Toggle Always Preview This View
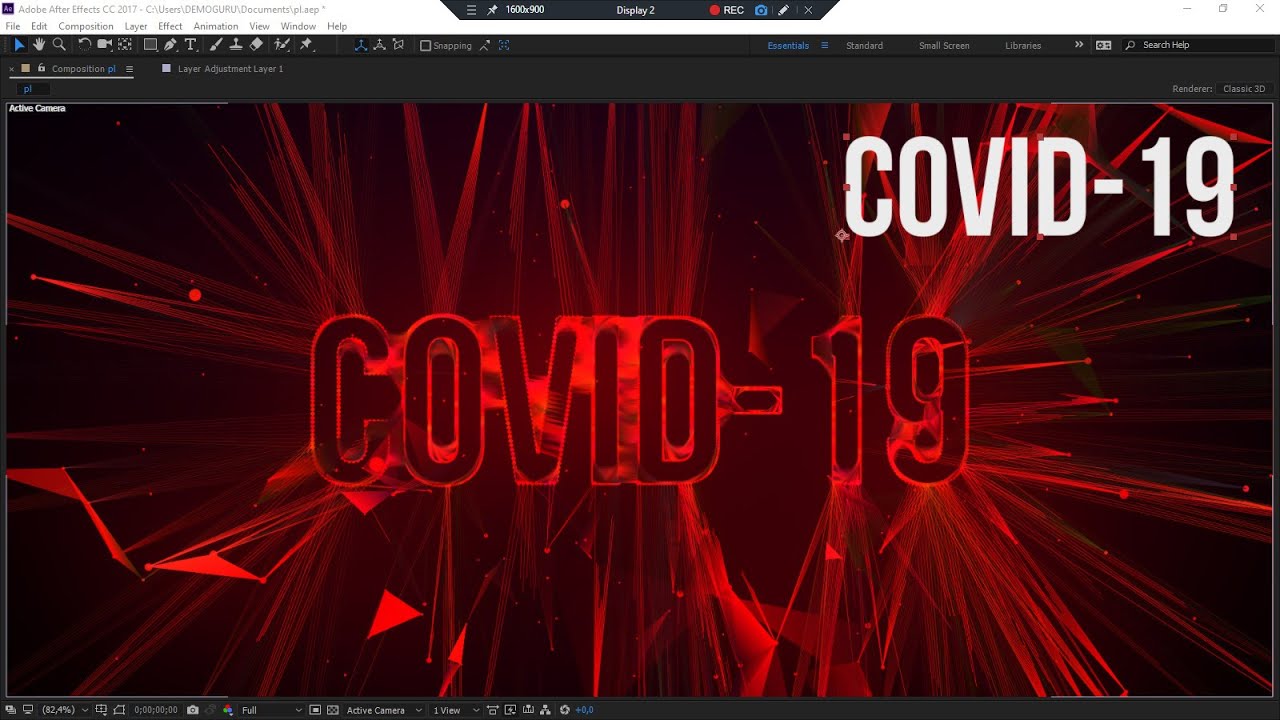 tap(11, 710)
